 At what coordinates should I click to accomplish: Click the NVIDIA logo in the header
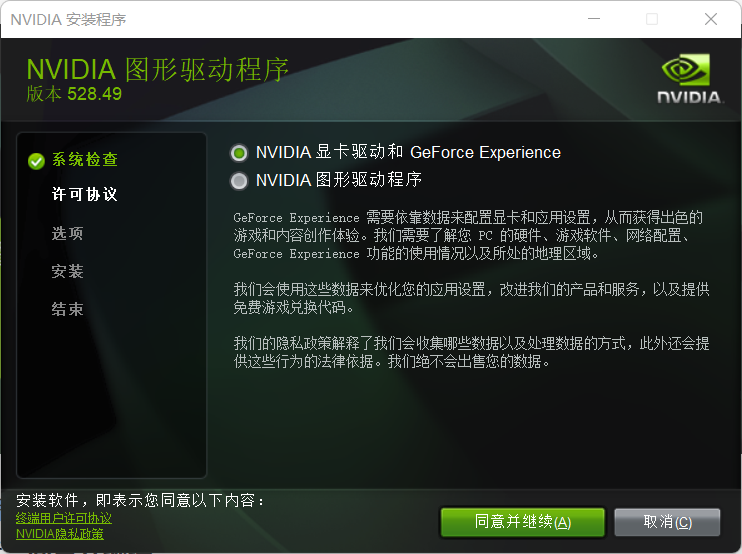pos(689,79)
